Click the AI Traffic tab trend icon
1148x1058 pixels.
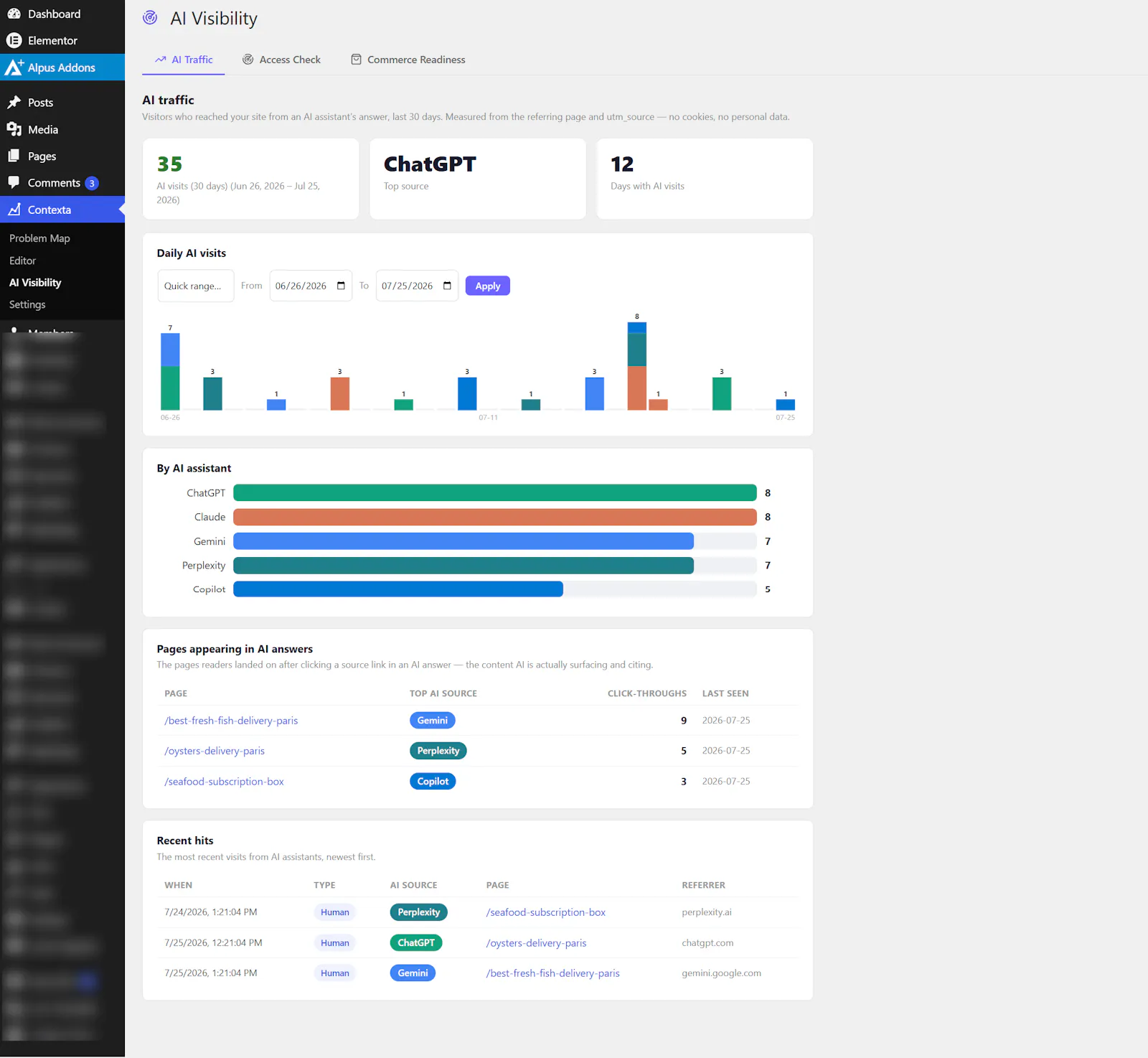coord(161,60)
